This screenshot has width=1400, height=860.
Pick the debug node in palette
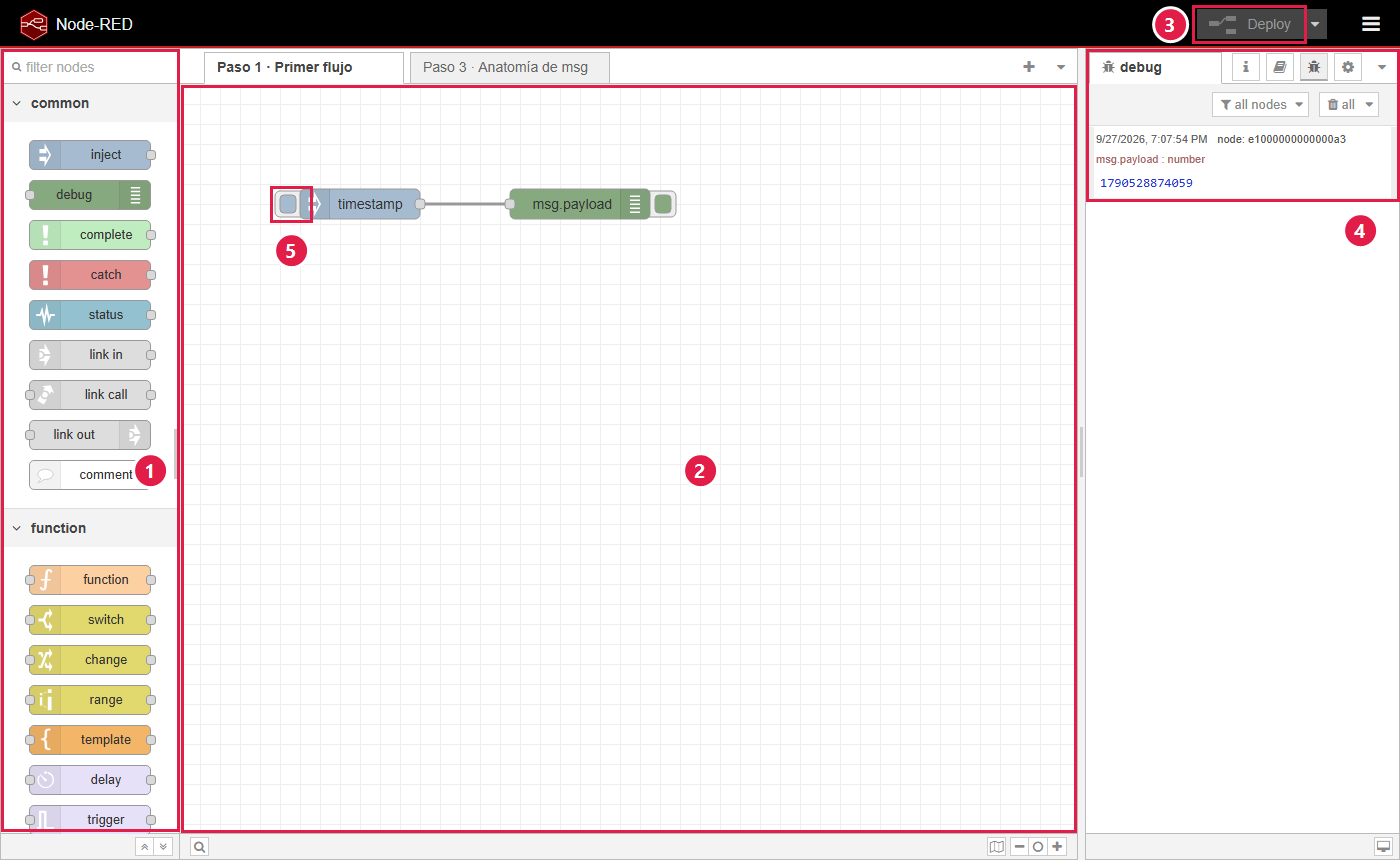pyautogui.click(x=90, y=195)
